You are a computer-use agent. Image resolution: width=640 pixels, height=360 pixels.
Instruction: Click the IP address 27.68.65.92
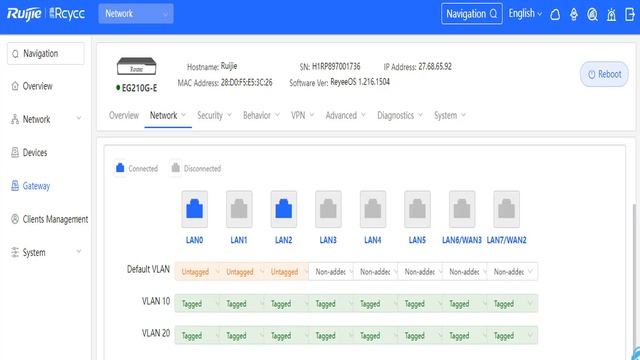[435, 66]
